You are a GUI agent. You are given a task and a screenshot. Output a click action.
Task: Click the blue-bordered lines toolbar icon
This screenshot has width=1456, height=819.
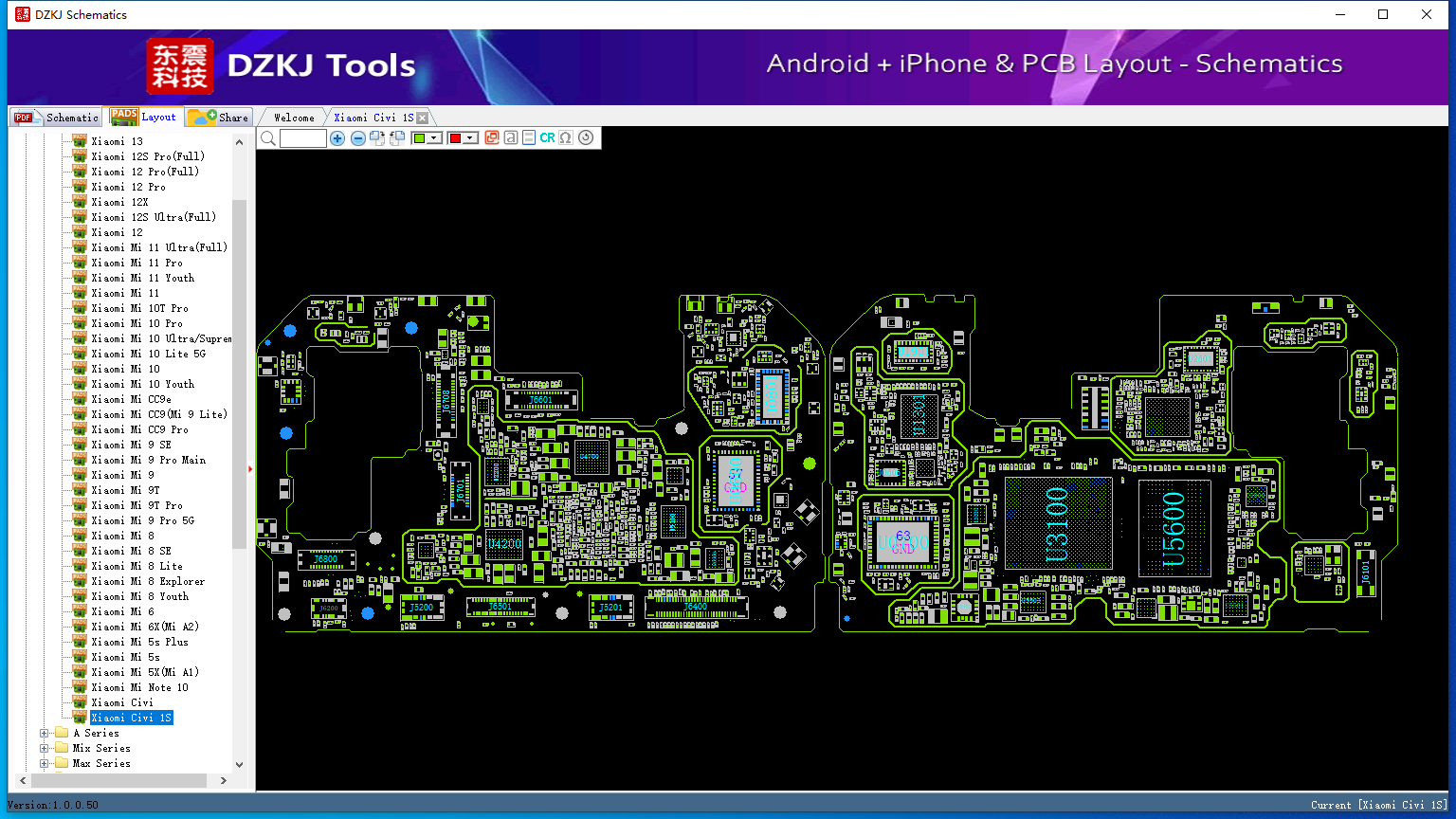click(x=529, y=138)
